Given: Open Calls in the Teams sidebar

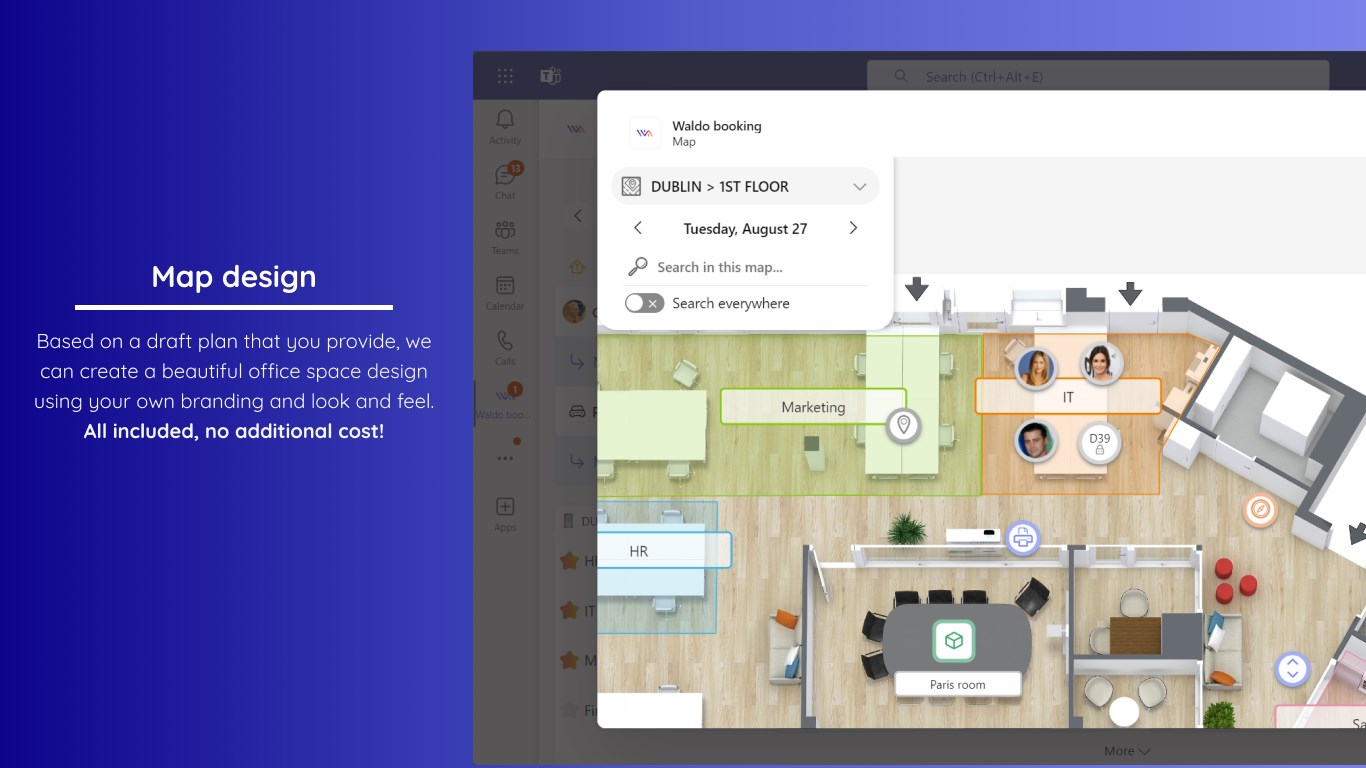Looking at the screenshot, I should (x=505, y=347).
